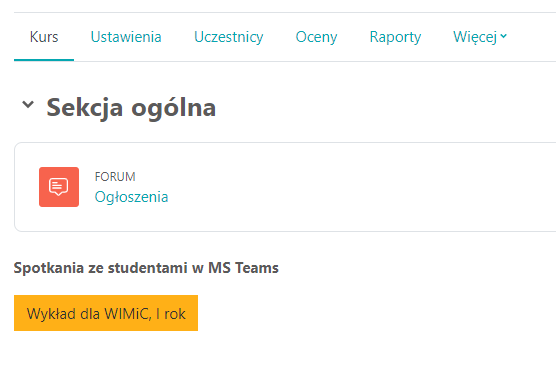This screenshot has height=368, width=556.
Task: Open the red Forum activity icon
Action: coord(59,187)
